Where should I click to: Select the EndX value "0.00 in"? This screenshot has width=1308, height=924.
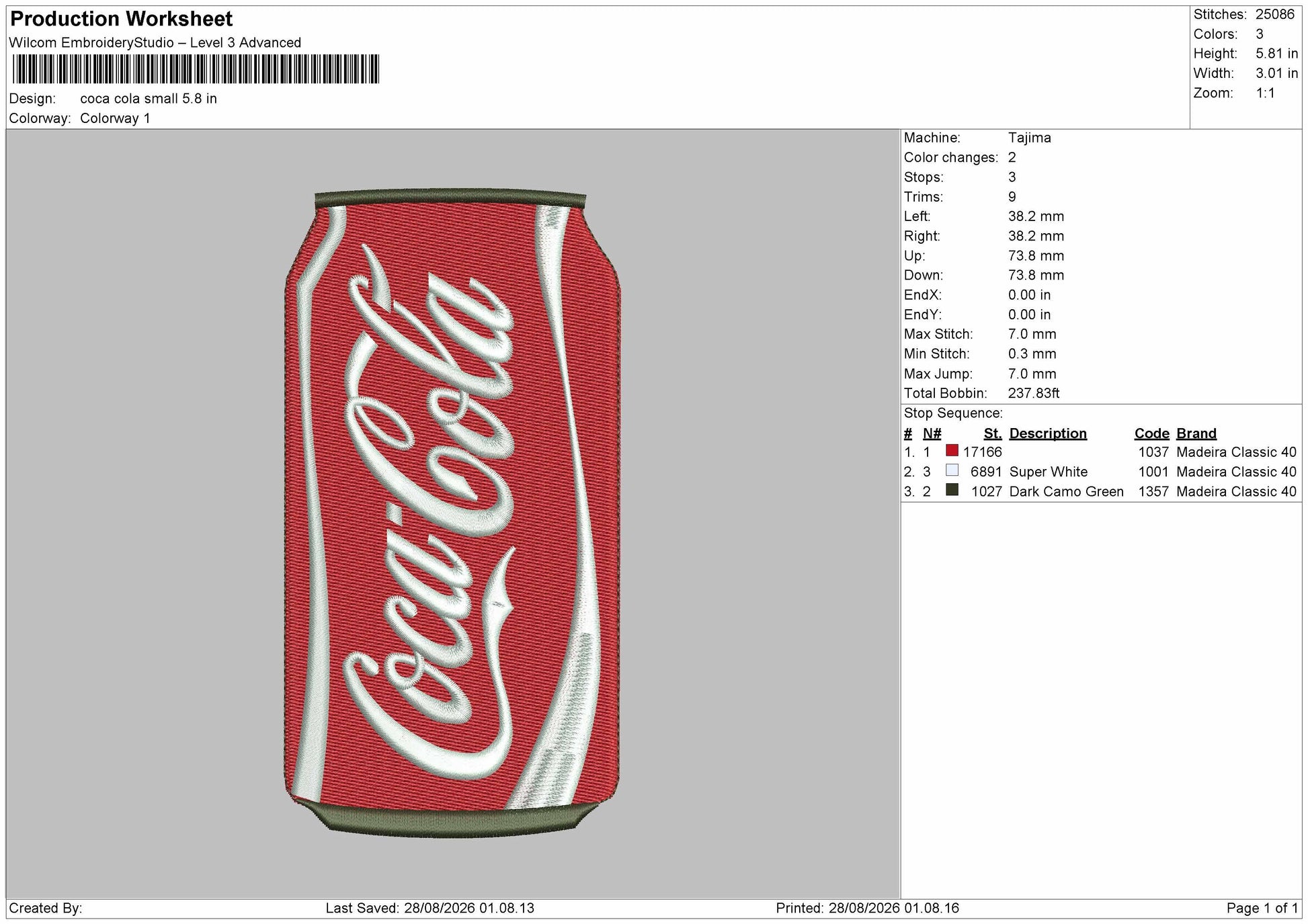pos(1029,295)
